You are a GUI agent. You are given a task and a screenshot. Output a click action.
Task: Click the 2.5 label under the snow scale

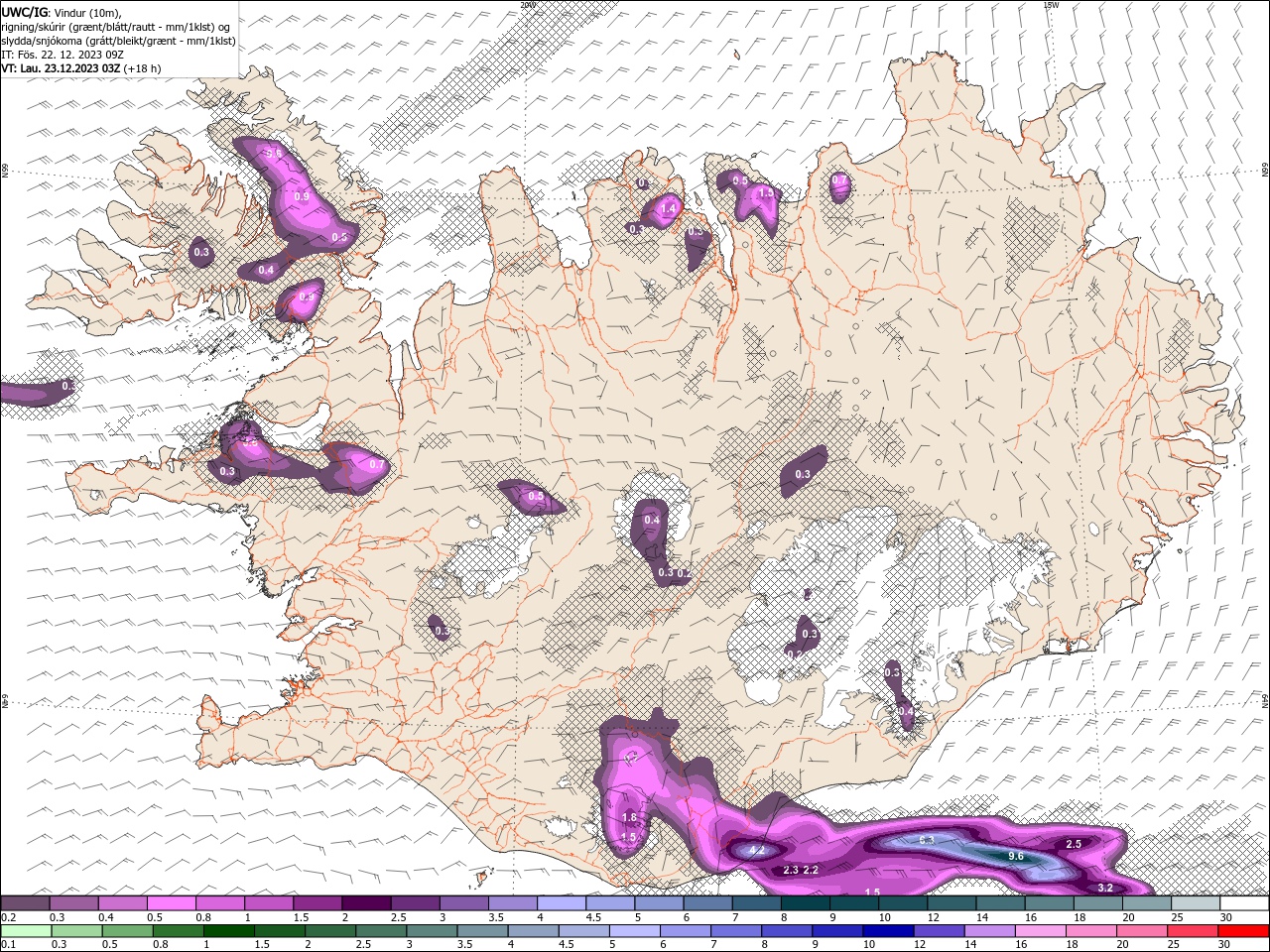pyautogui.click(x=397, y=917)
